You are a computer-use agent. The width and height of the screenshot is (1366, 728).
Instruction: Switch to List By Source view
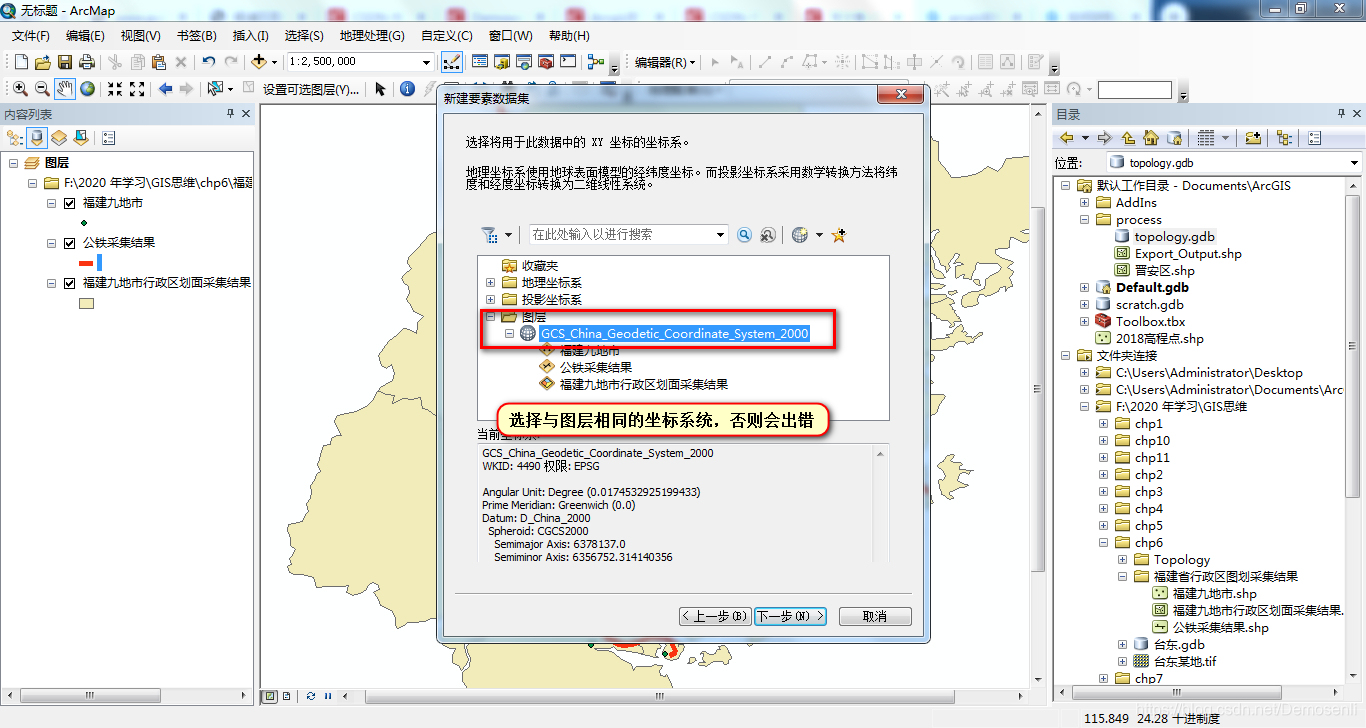tap(38, 138)
